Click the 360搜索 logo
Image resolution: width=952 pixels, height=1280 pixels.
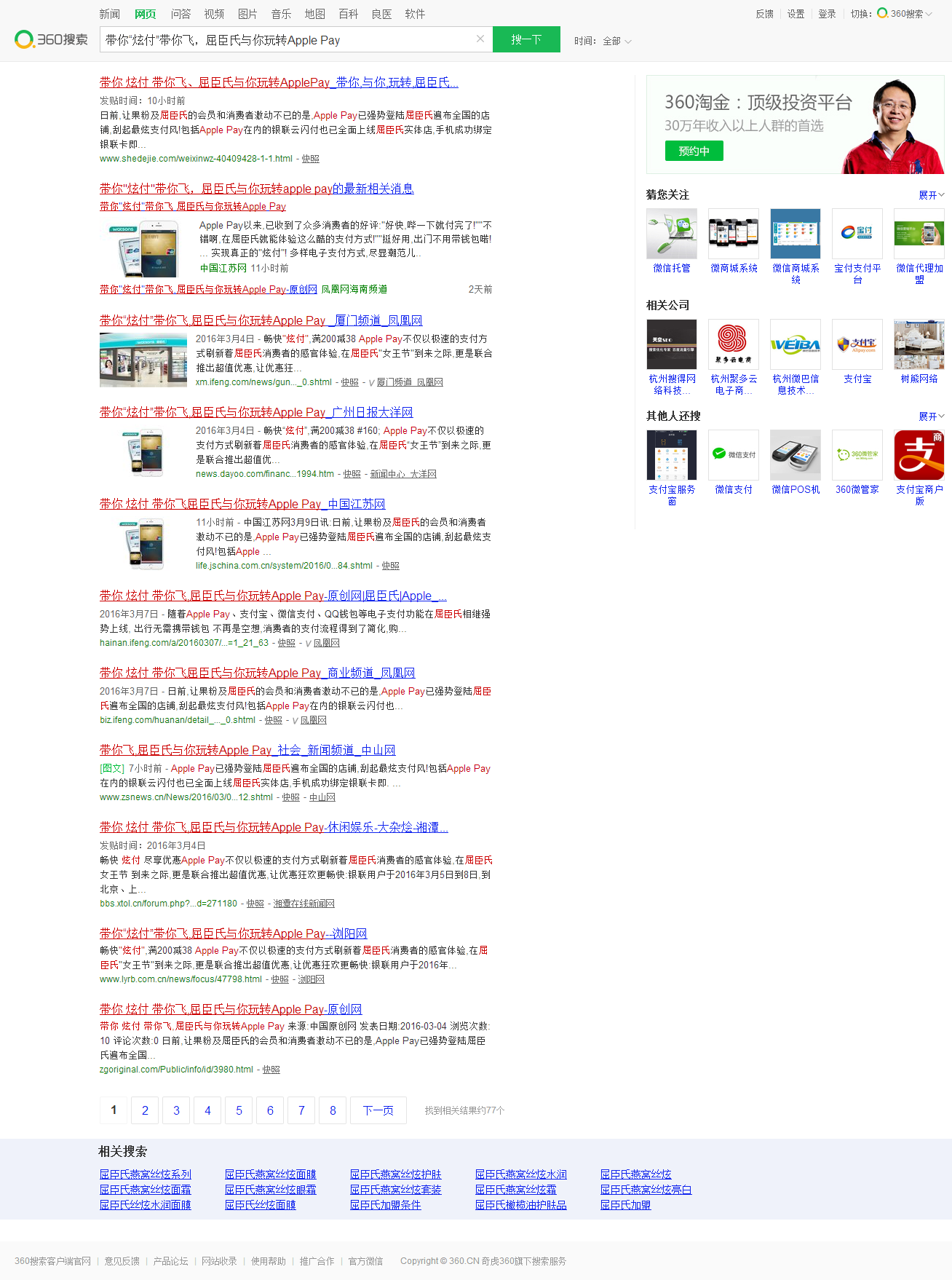[51, 39]
